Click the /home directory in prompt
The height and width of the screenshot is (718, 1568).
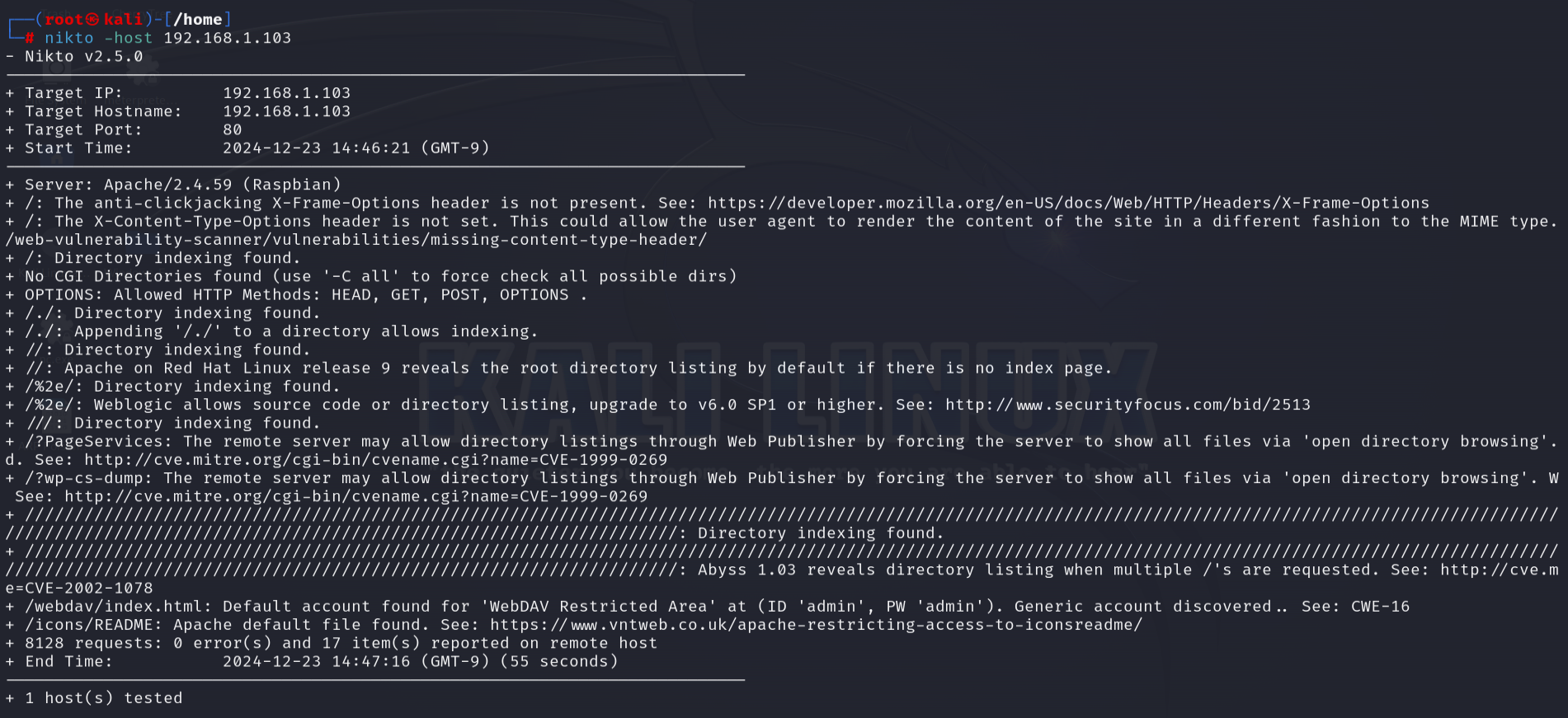[x=198, y=19]
